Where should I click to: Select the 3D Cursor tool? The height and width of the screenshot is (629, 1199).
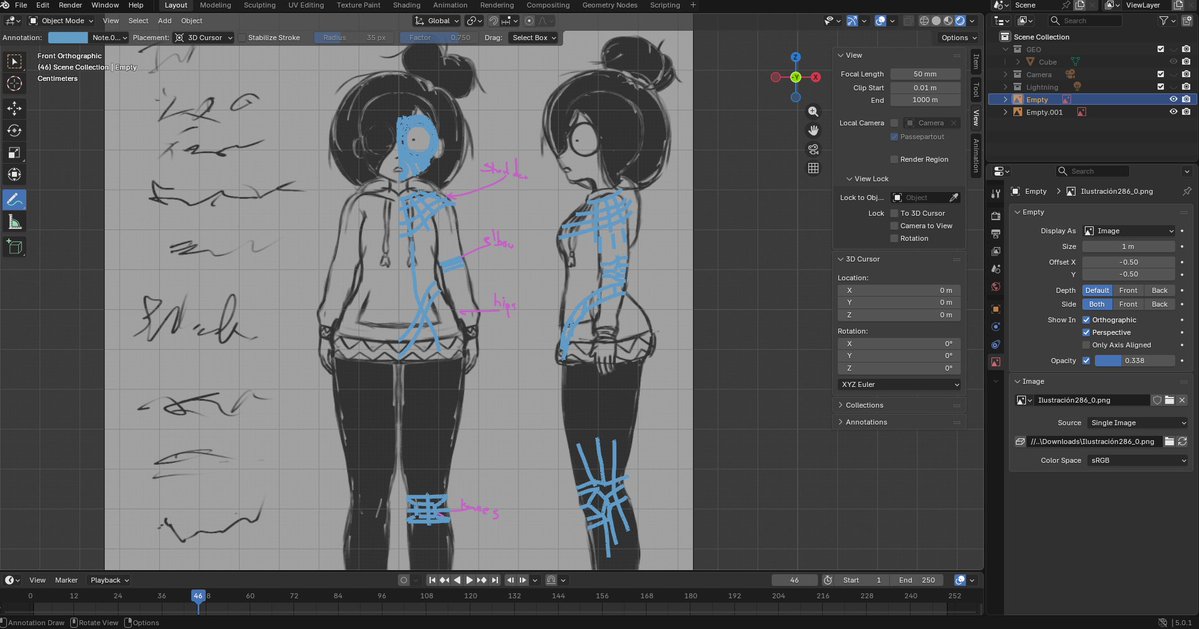pos(15,83)
